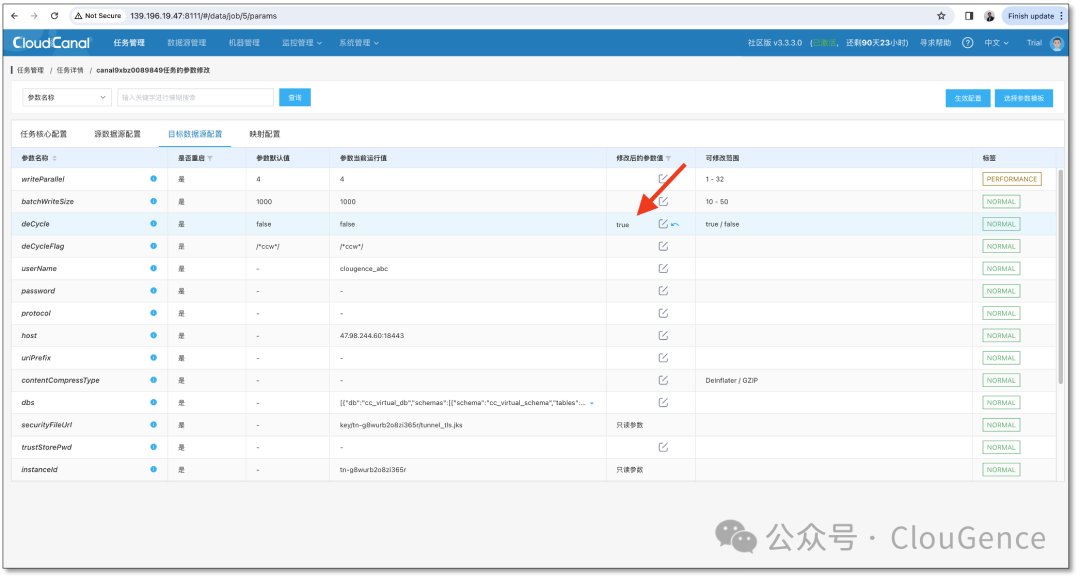Edit the protocol parameter value
1080x581 pixels.
(x=663, y=313)
